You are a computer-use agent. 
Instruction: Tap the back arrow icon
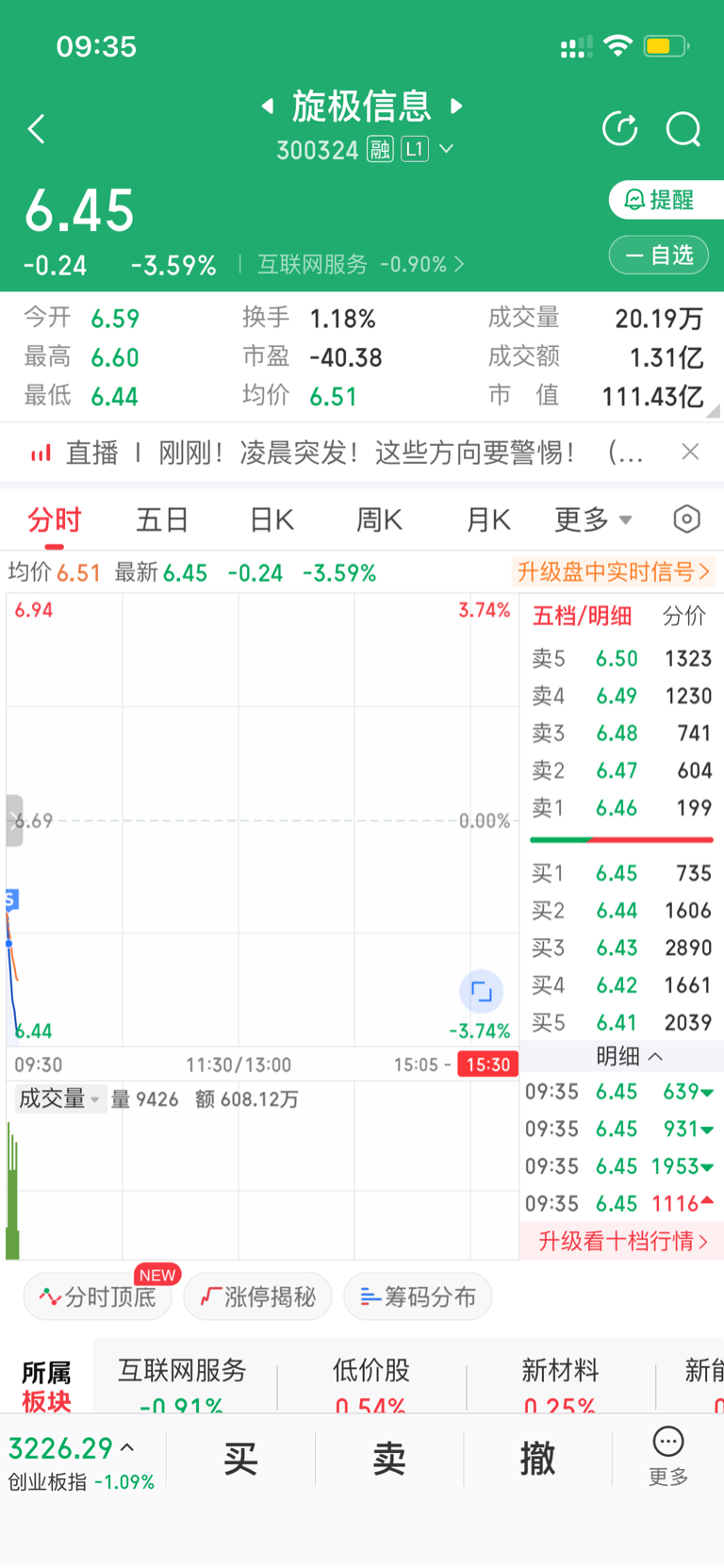37,129
